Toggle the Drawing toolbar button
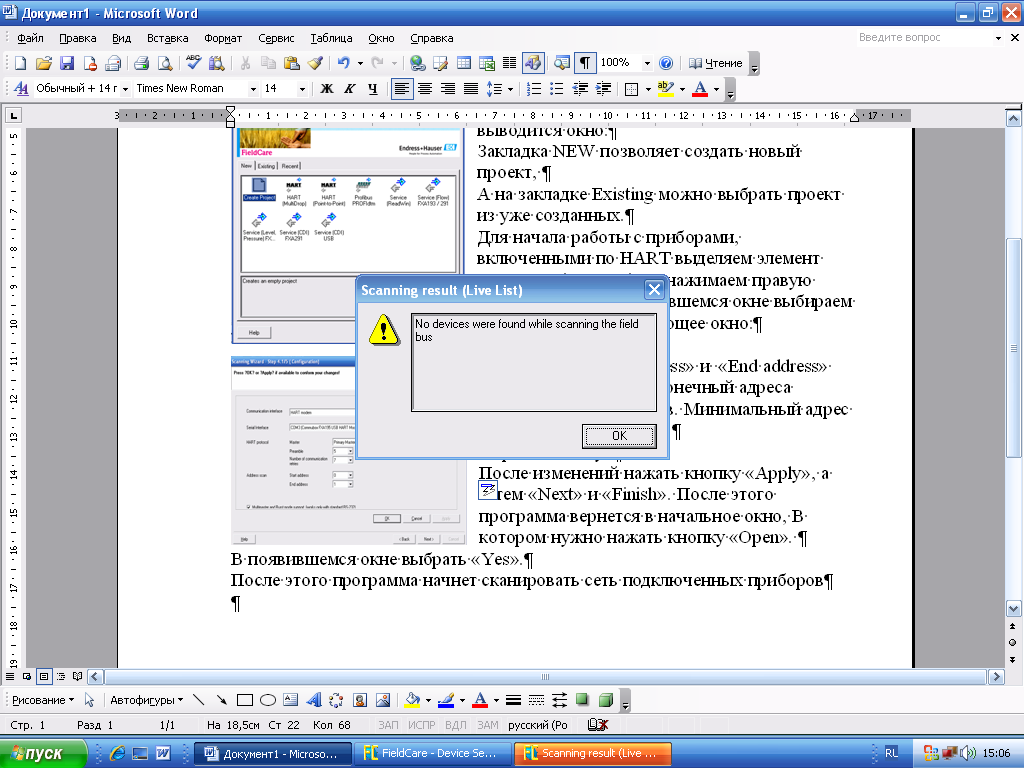 [x=533, y=63]
